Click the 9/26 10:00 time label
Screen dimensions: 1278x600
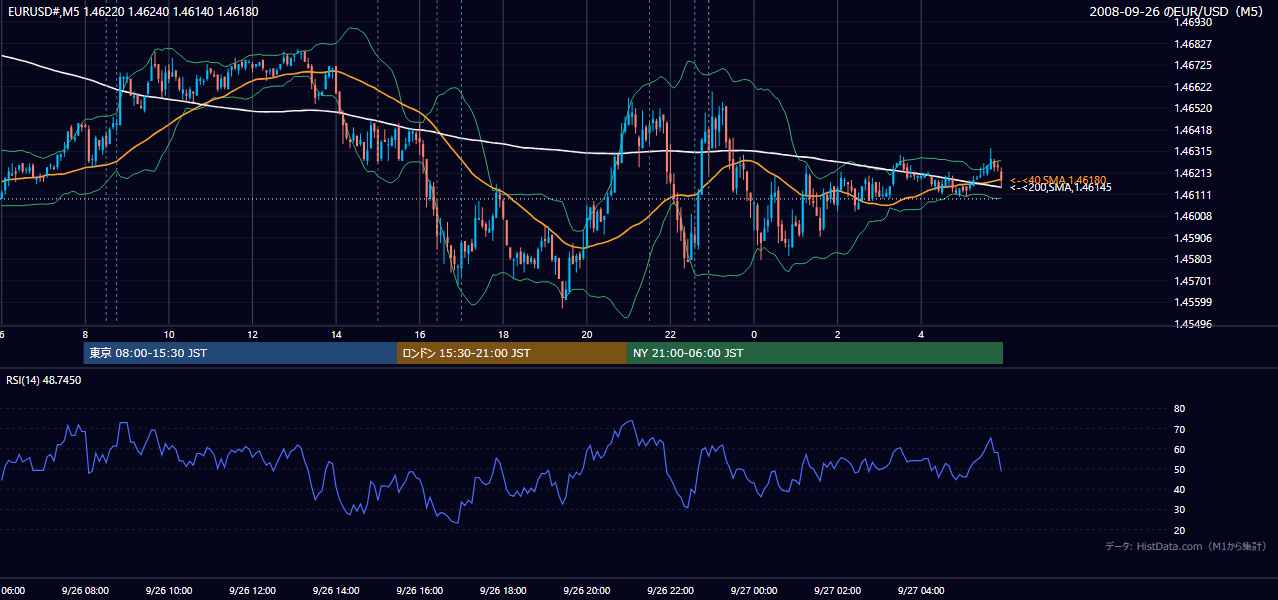[x=168, y=591]
